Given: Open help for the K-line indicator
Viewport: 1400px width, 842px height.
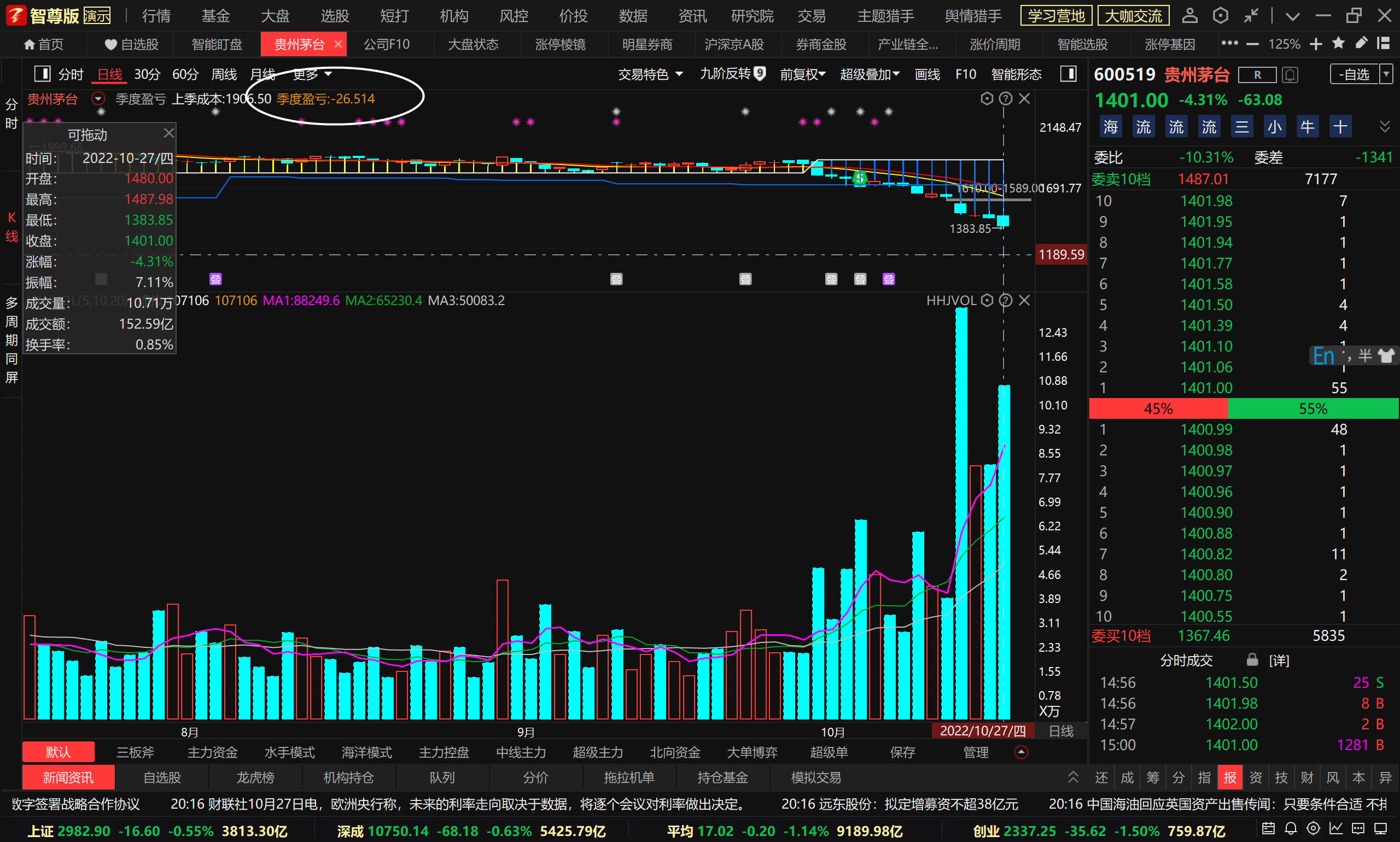Looking at the screenshot, I should point(1005,99).
